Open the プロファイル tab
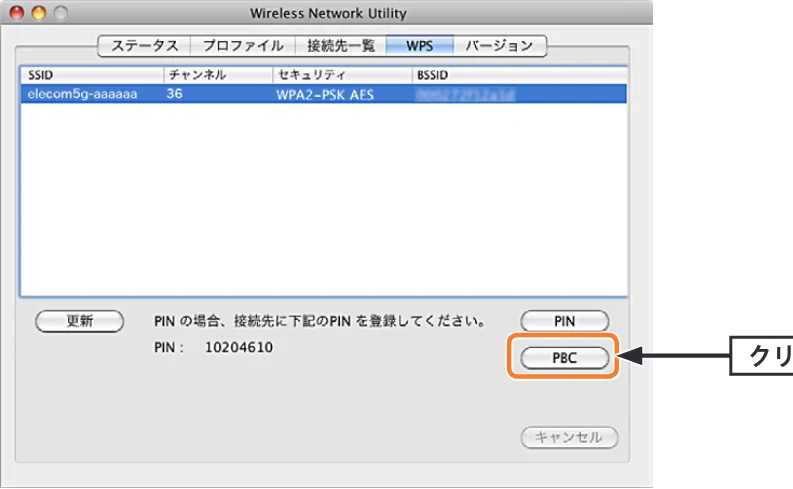This screenshot has width=793, height=489. point(243,46)
